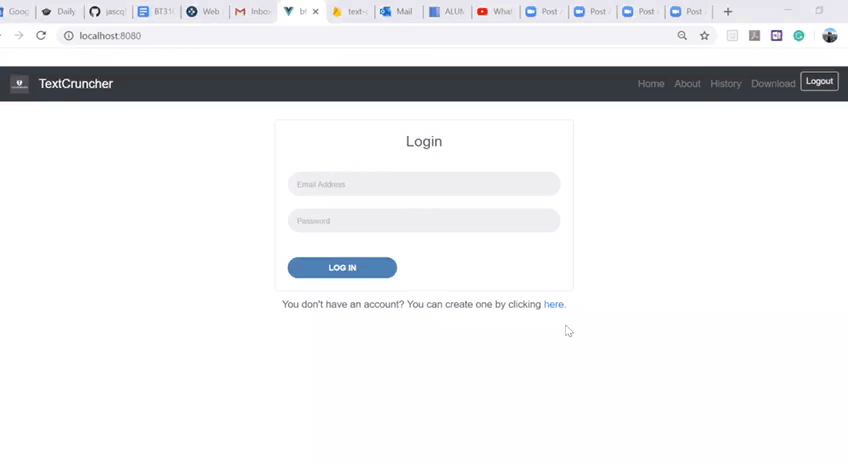Open the zoom magnifier icon in address bar

[682, 36]
